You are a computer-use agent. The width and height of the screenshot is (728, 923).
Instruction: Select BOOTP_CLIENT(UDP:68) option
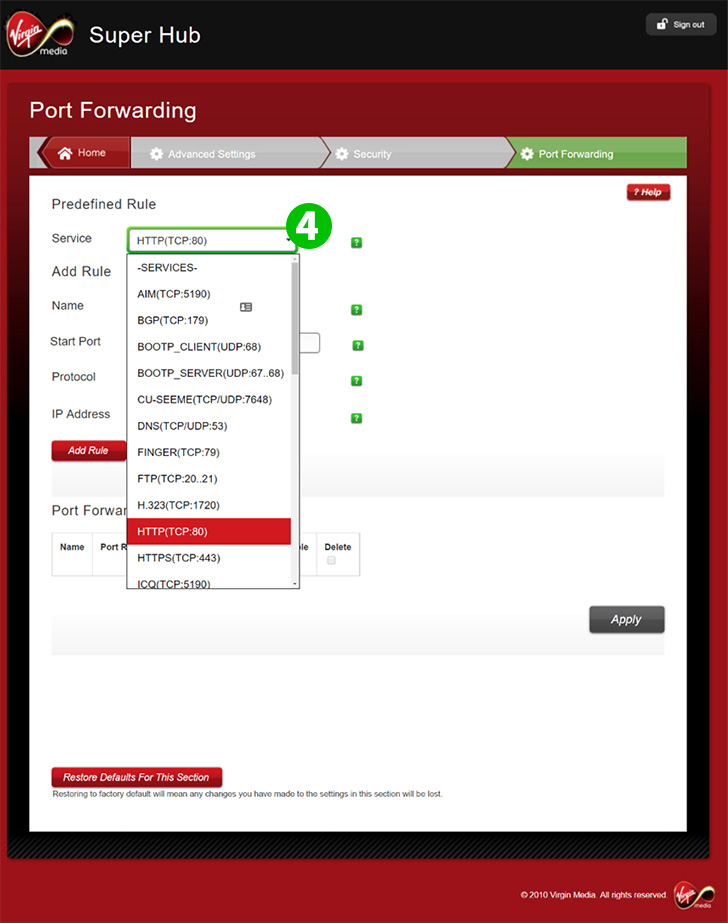[209, 347]
